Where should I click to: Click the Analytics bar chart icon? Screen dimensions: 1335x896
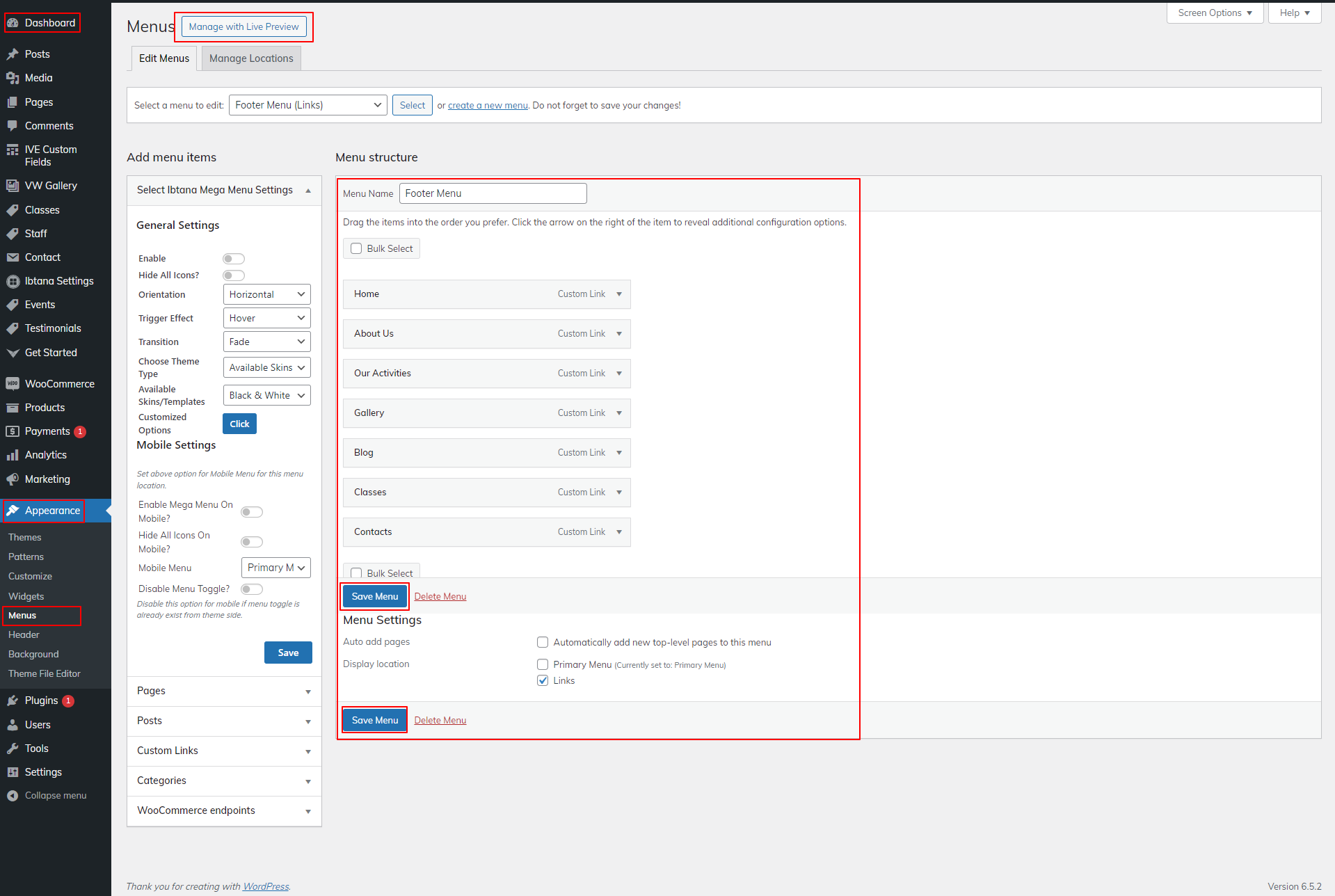pos(13,455)
